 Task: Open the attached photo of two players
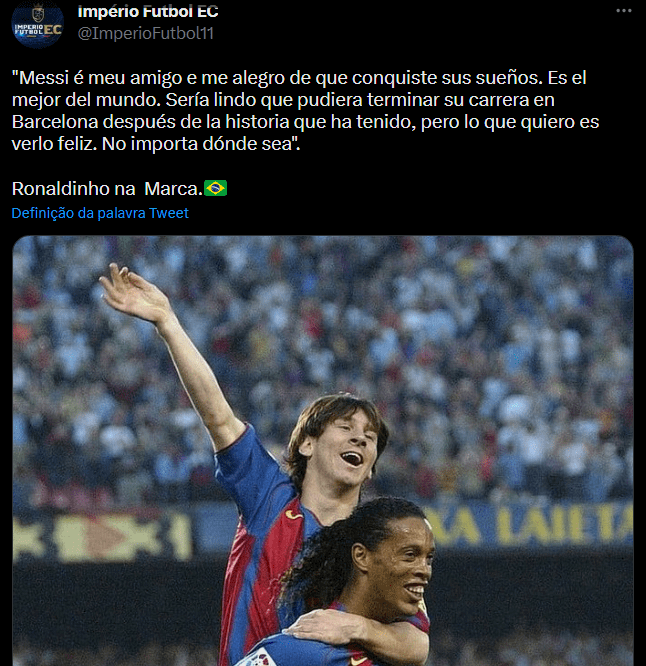[323, 451]
